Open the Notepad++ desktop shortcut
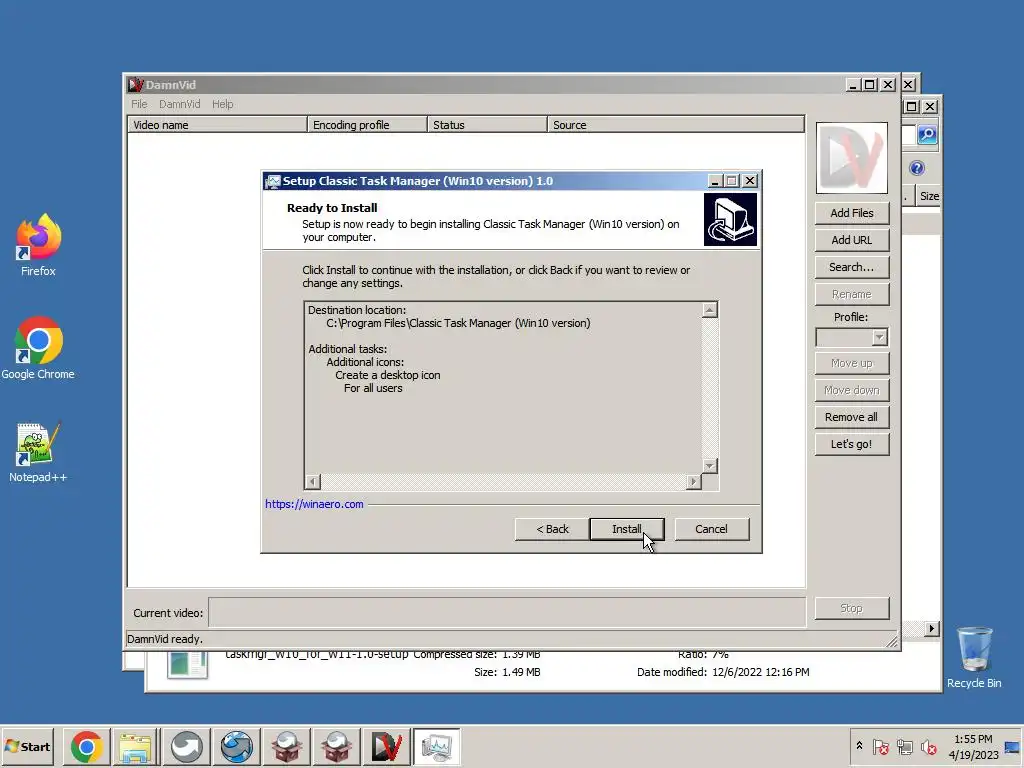This screenshot has height=768, width=1024. coord(38,453)
